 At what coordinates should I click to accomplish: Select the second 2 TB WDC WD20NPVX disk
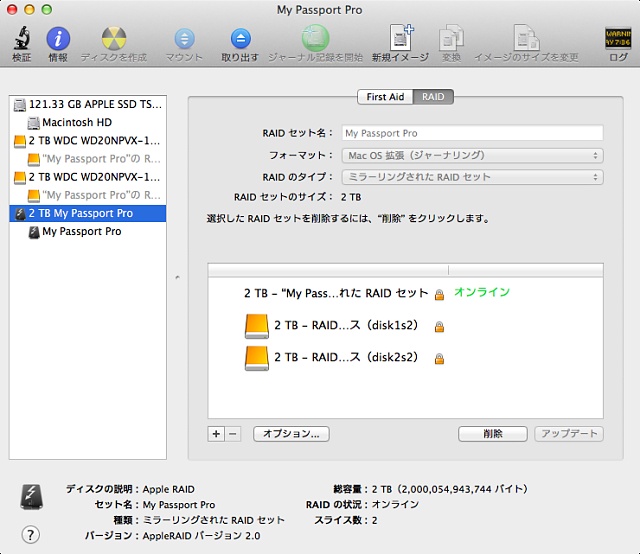point(88,177)
